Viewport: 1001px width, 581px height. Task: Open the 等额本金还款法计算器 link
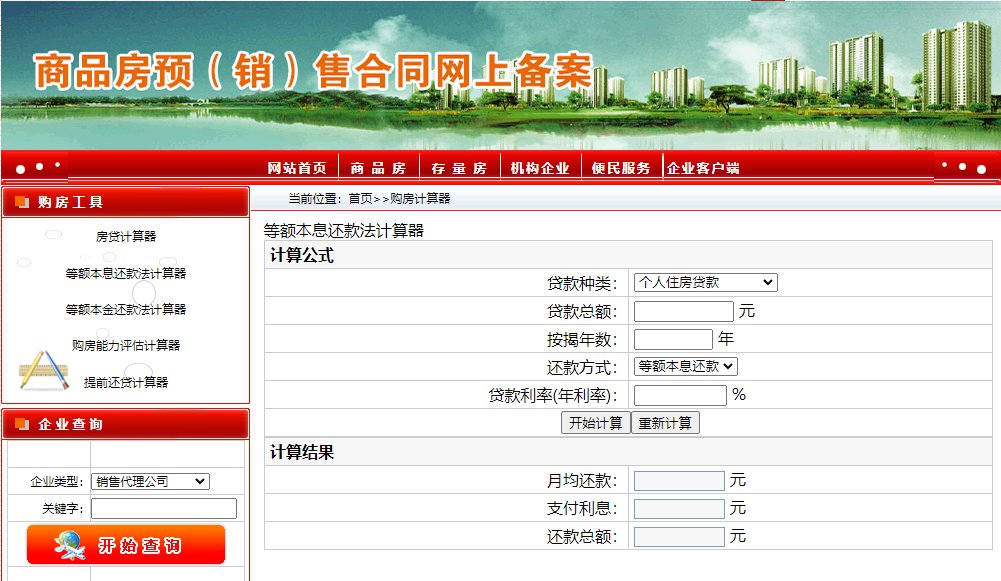pos(126,310)
